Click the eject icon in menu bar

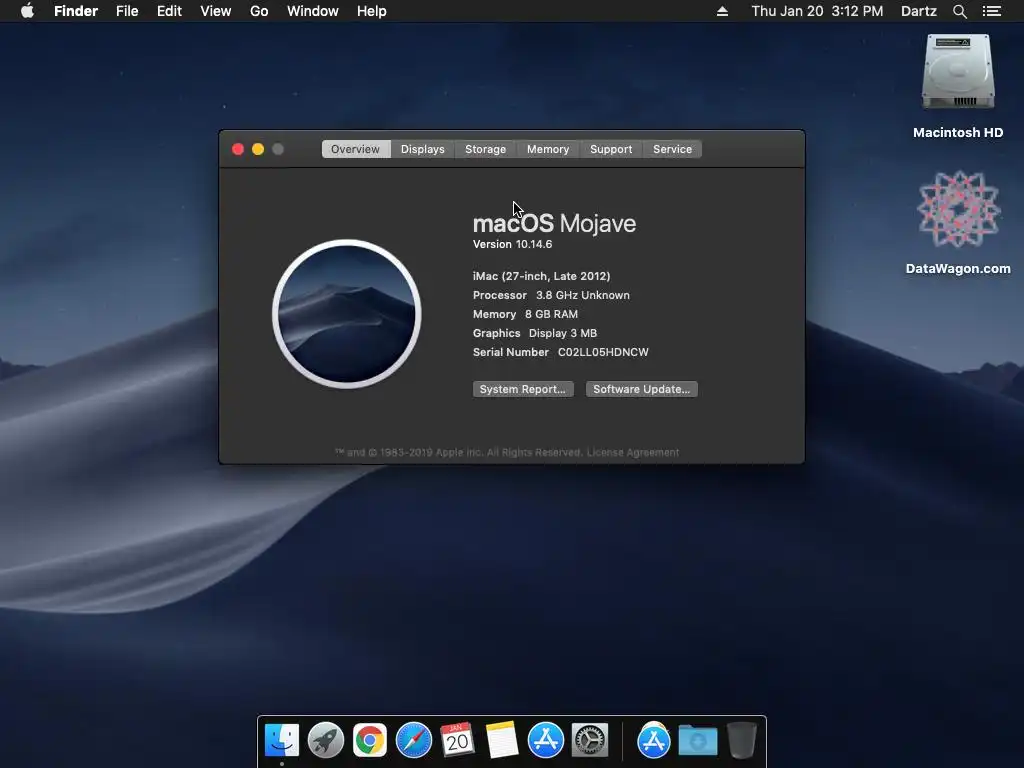722,11
